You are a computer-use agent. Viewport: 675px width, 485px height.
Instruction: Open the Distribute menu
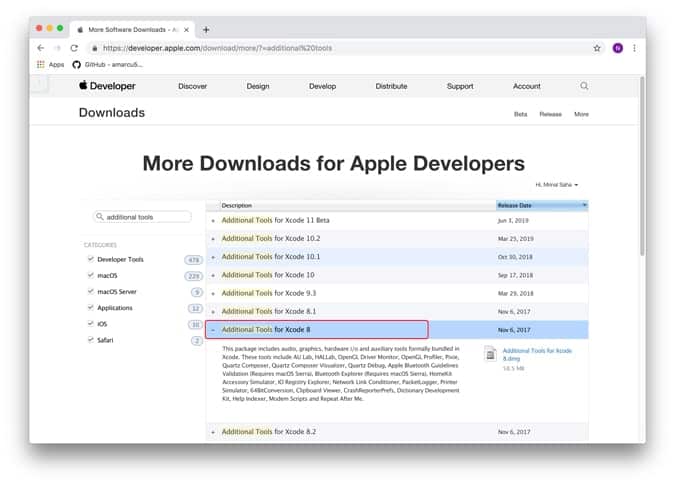click(x=391, y=86)
